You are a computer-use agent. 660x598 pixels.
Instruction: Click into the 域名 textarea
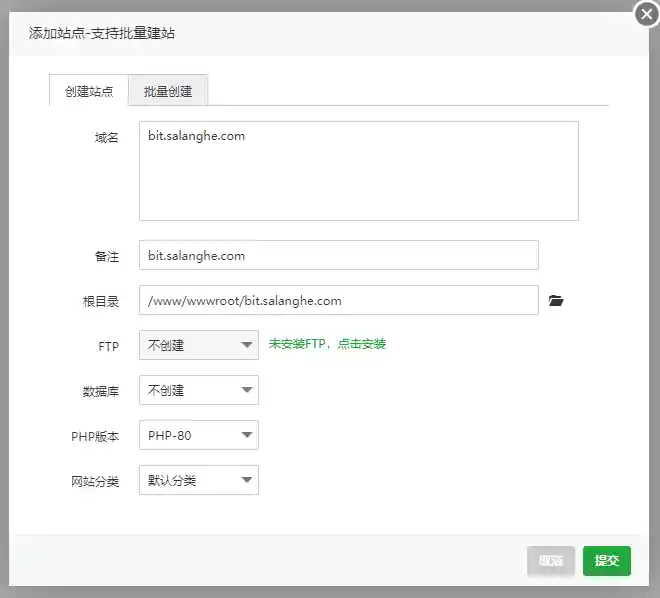[x=359, y=171]
